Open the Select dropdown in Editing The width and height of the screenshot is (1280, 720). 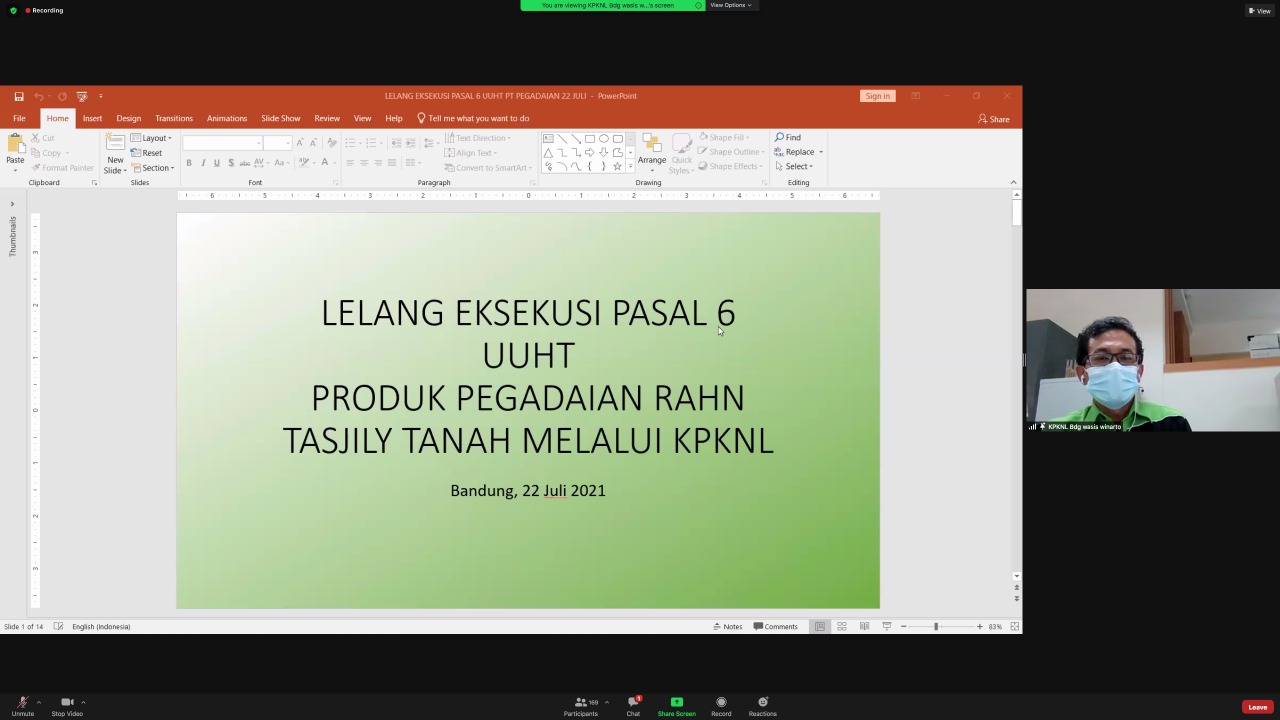794,167
